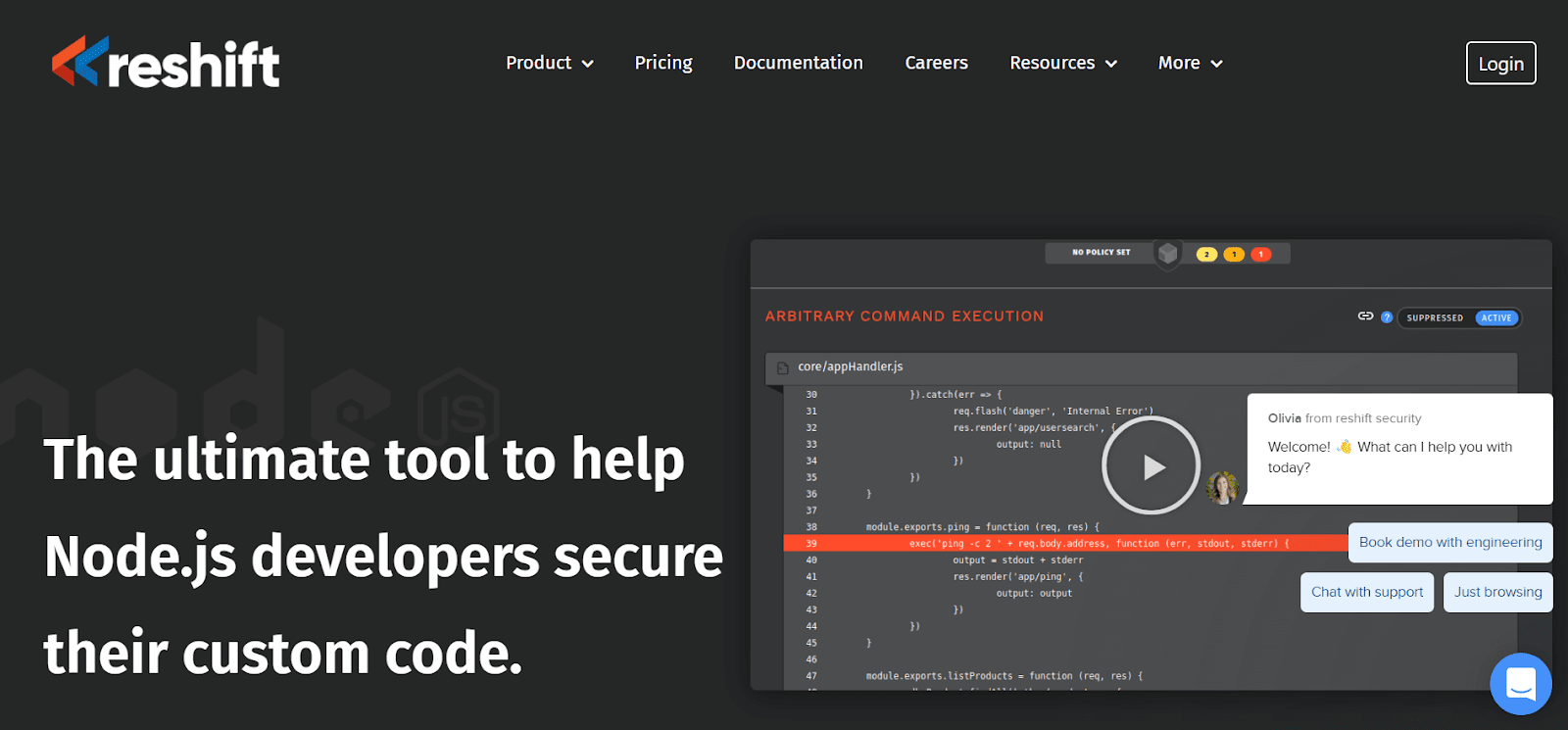The width and height of the screenshot is (1568, 730).
Task: Click line 41 res.render('app/ping' code
Action: coord(1018,577)
